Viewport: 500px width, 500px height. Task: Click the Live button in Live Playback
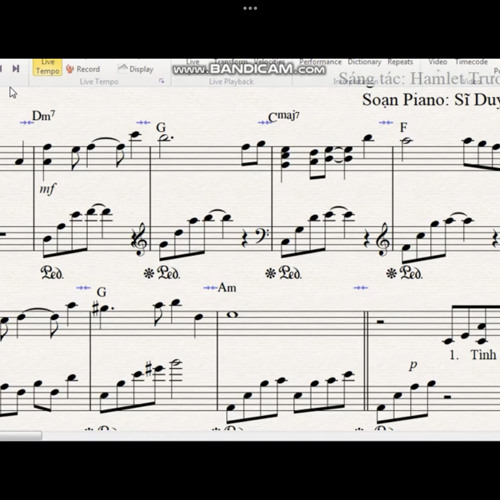[x=193, y=62]
